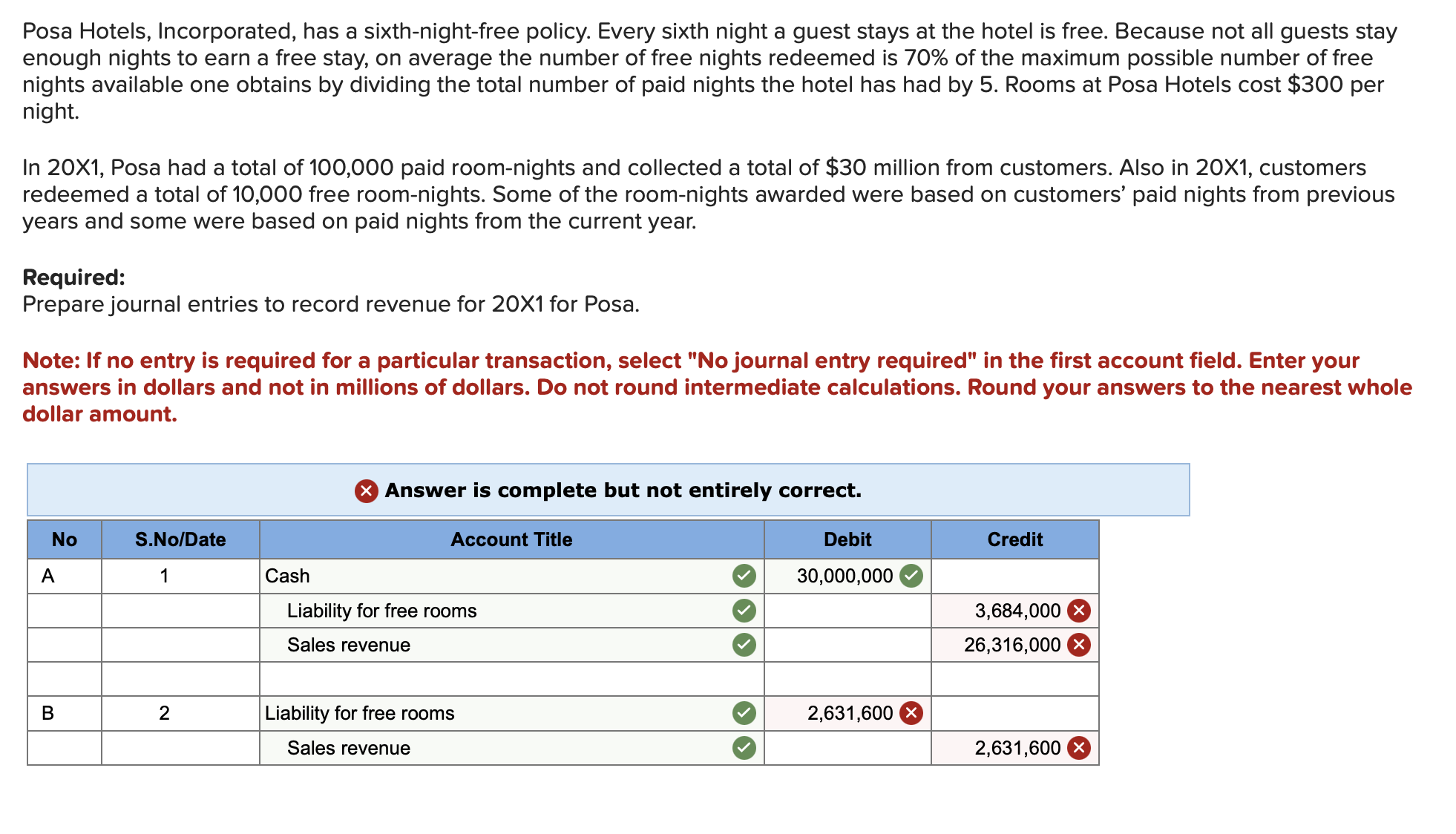1456x834 pixels.
Task: Click the Answer is complete banner text
Action: [622, 490]
